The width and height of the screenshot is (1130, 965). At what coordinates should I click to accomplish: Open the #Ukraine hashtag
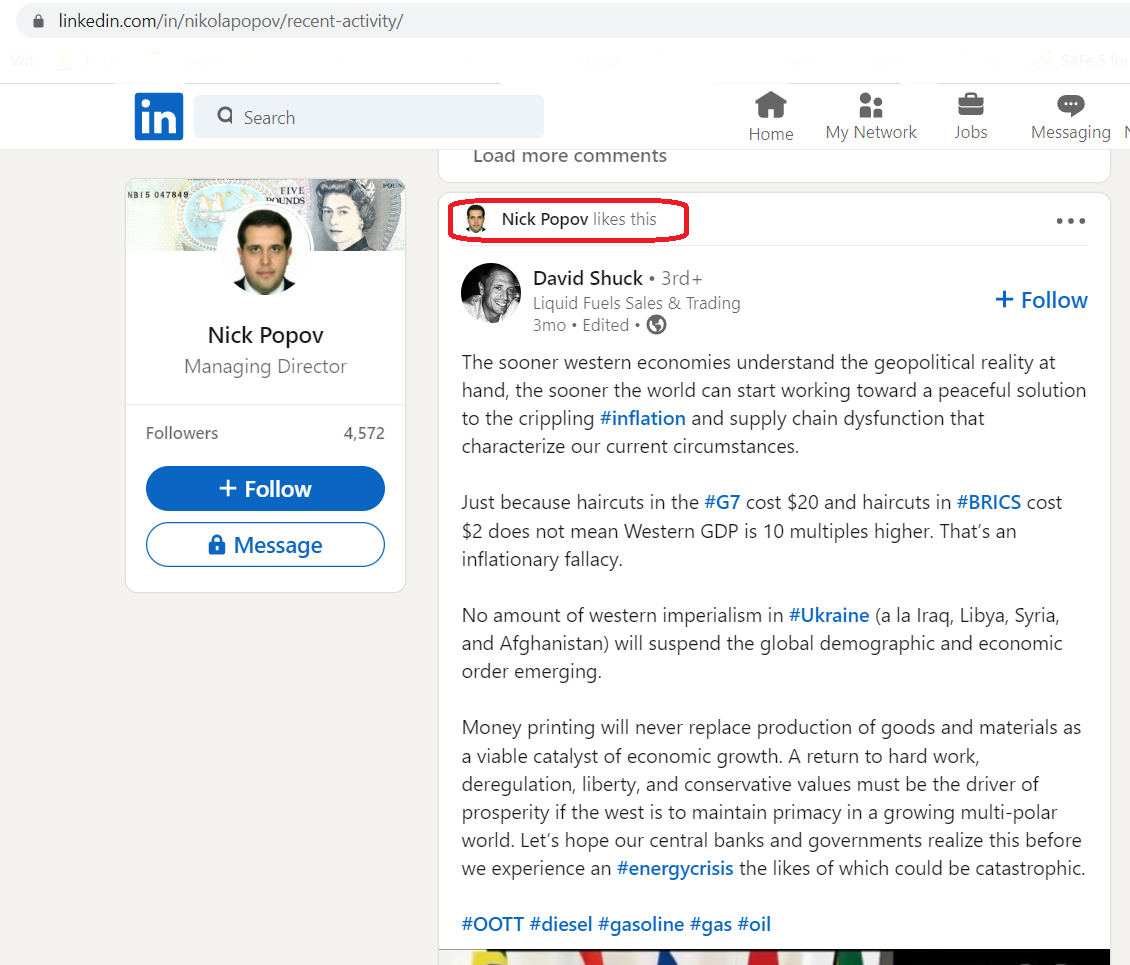click(x=829, y=615)
